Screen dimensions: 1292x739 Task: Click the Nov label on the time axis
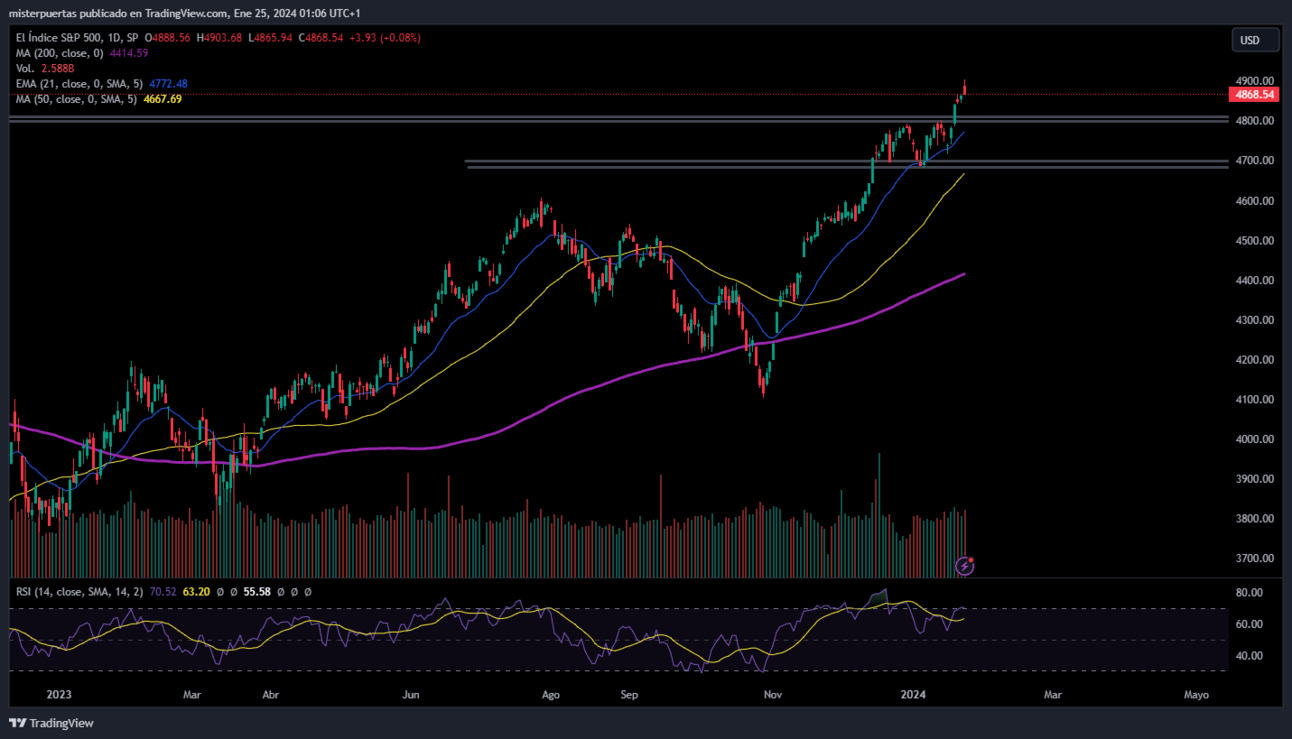point(772,693)
